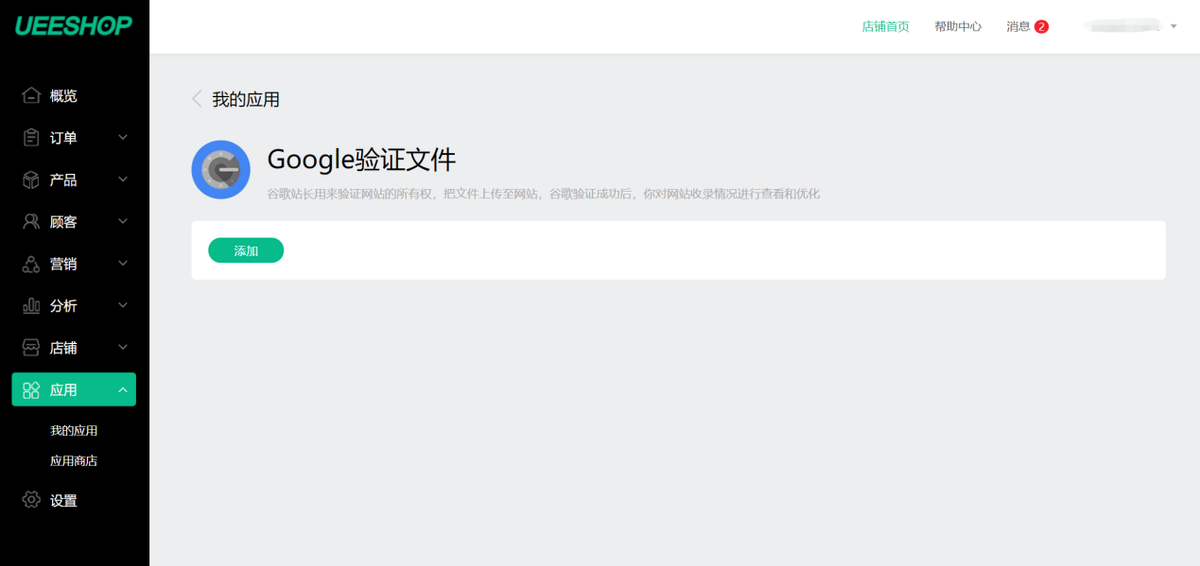Open the account dropdown arrow
Viewport: 1200px width, 566px height.
click(1173, 27)
